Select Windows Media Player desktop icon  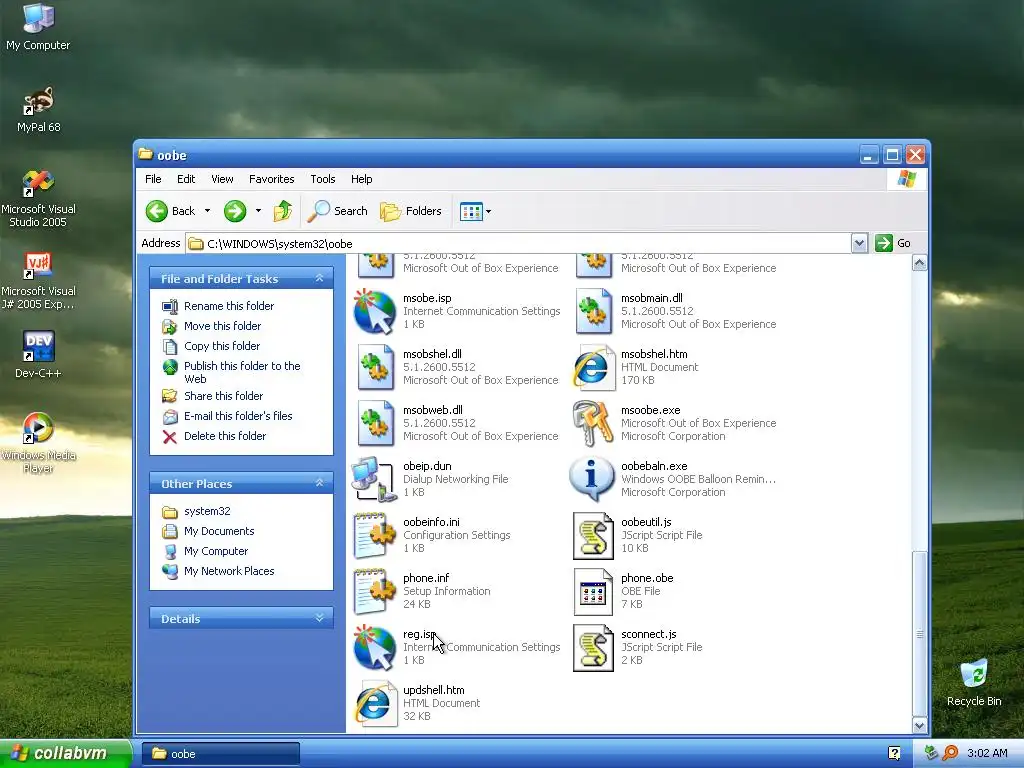point(39,442)
